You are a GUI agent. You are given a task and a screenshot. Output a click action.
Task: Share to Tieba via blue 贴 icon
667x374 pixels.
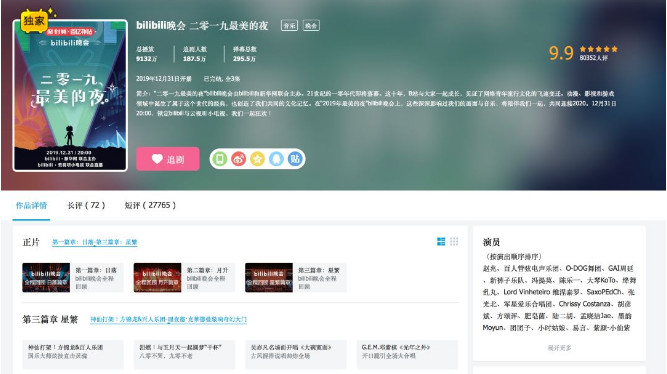pyautogui.click(x=295, y=159)
